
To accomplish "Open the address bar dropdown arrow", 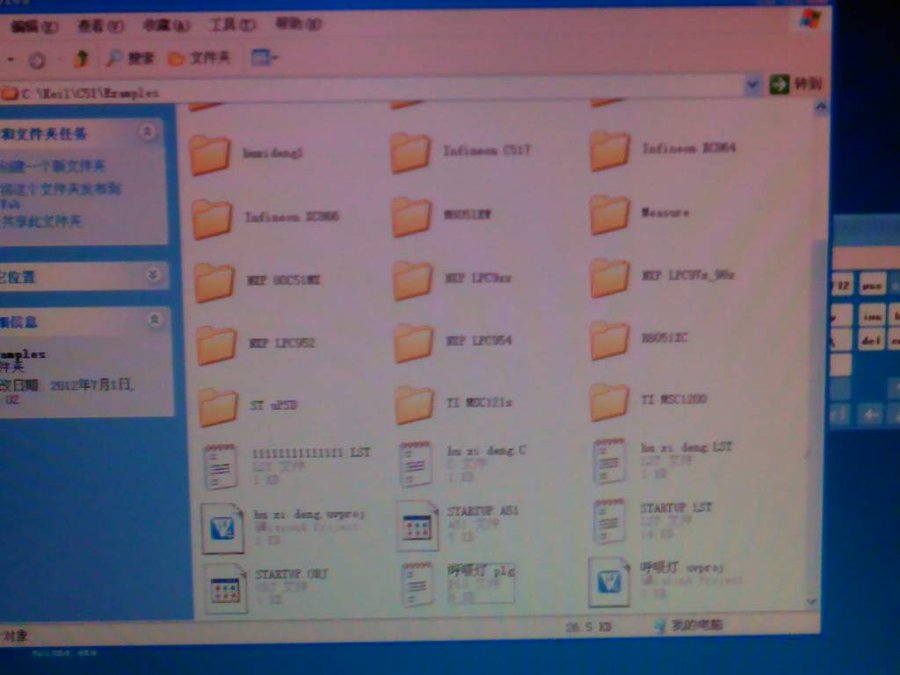I will click(x=752, y=86).
